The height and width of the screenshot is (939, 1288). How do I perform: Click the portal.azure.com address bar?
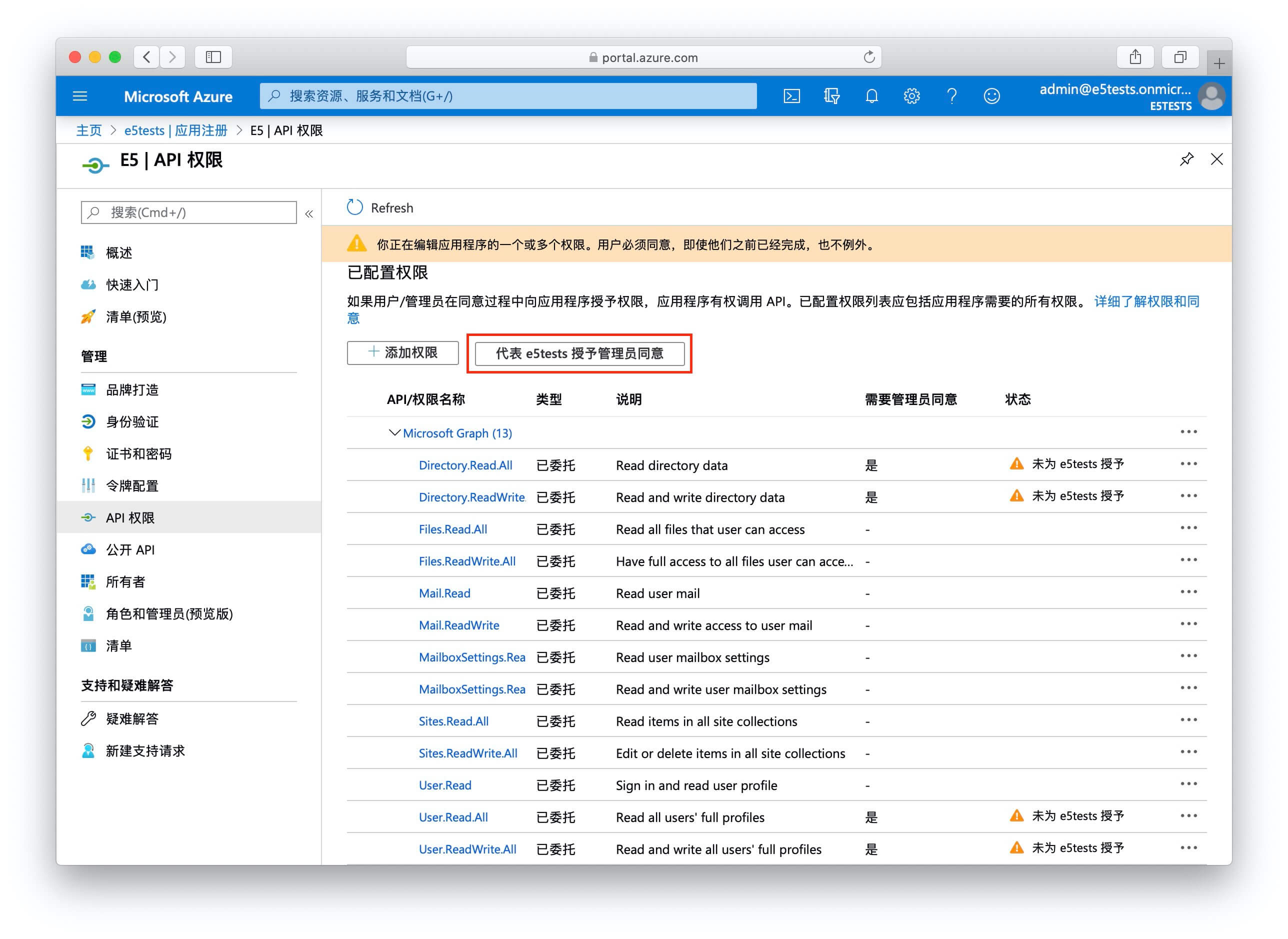coord(643,57)
